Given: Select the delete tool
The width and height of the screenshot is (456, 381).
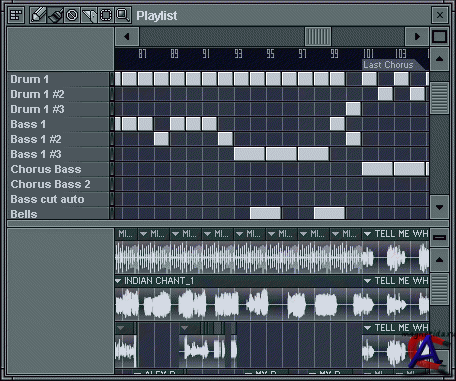Looking at the screenshot, I should tap(72, 15).
